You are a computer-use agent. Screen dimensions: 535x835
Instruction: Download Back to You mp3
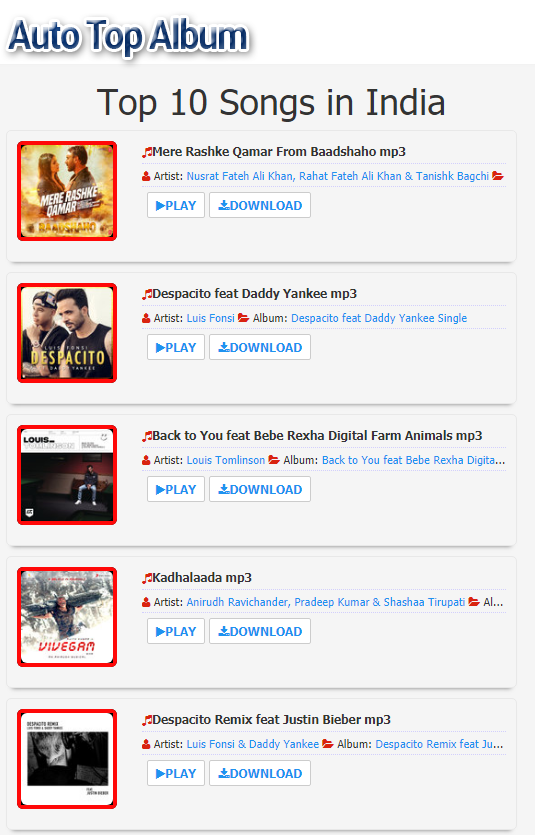click(x=260, y=489)
